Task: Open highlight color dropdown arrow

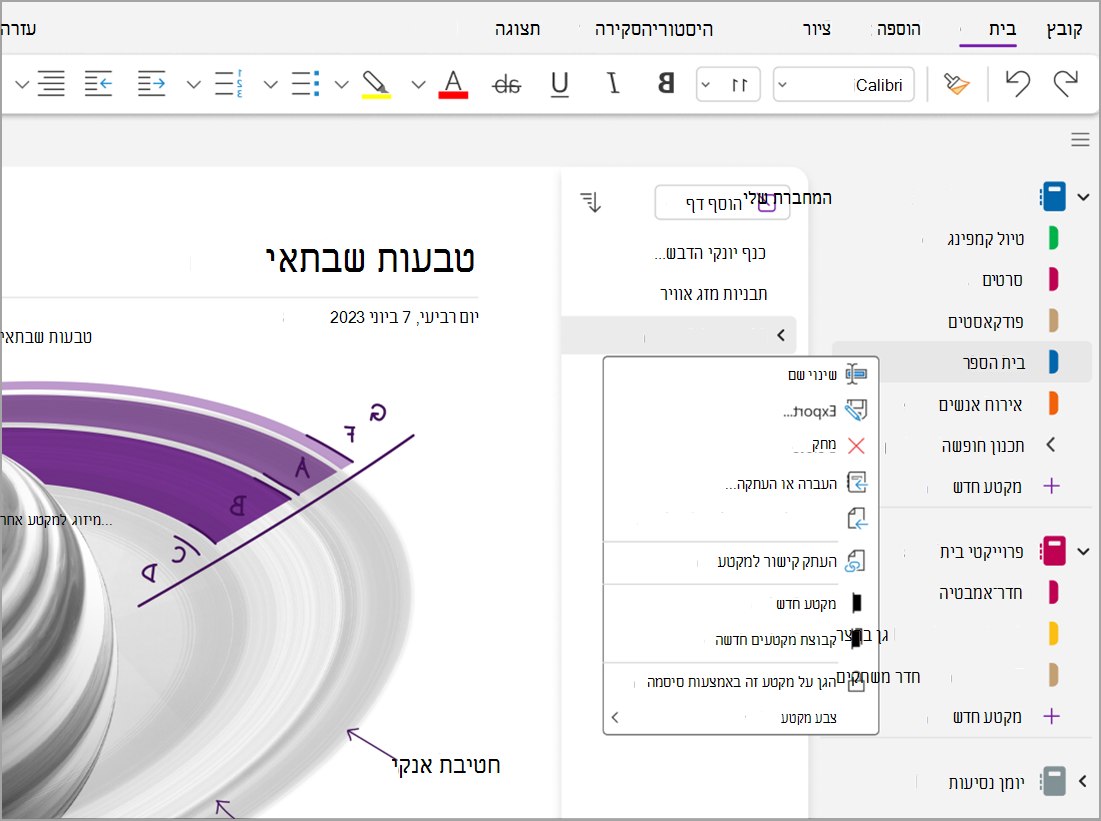Action: point(341,85)
